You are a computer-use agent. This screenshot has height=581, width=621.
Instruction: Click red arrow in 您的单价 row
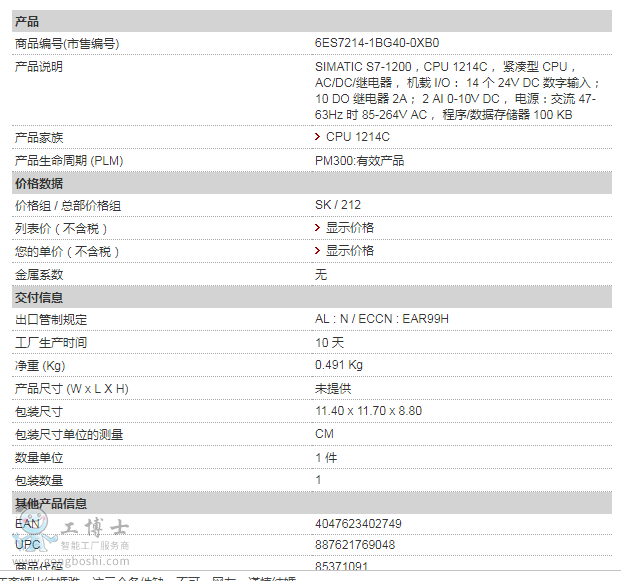[317, 250]
